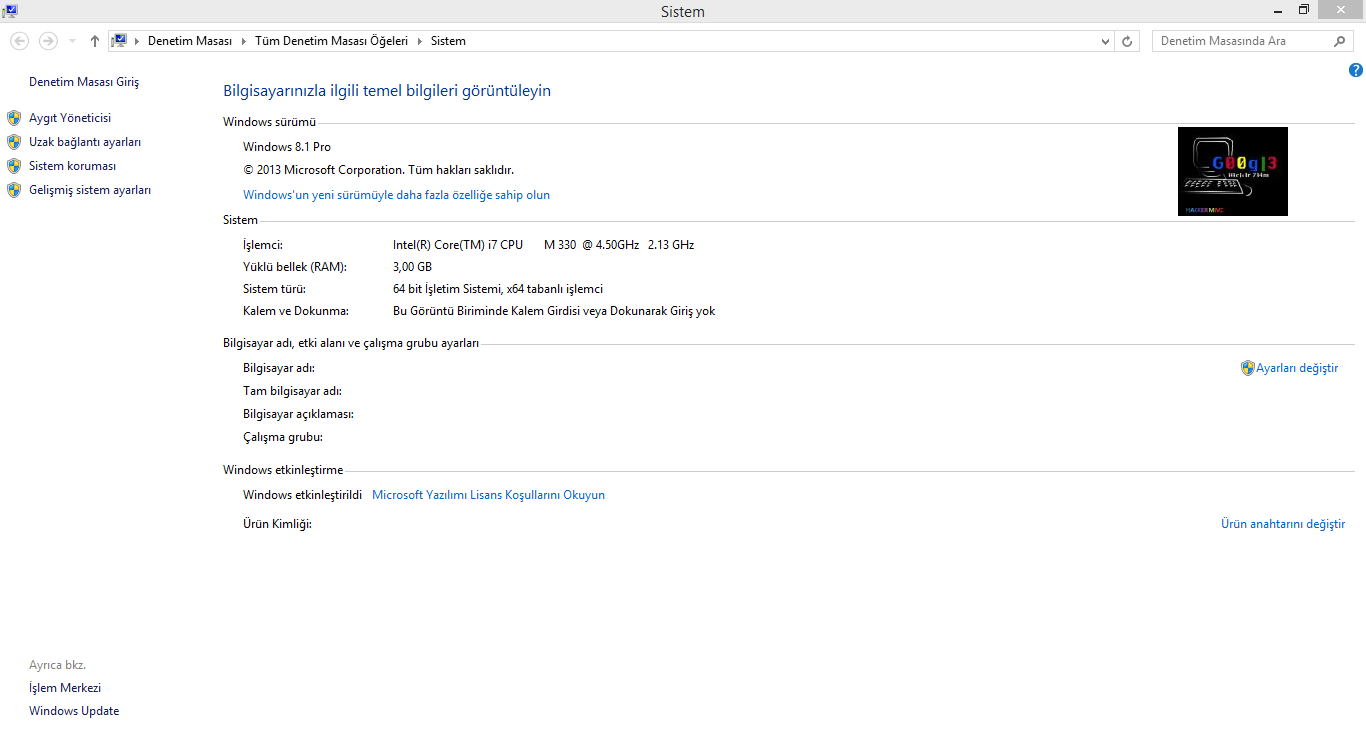Expand the address bar history dropdown

1105,41
